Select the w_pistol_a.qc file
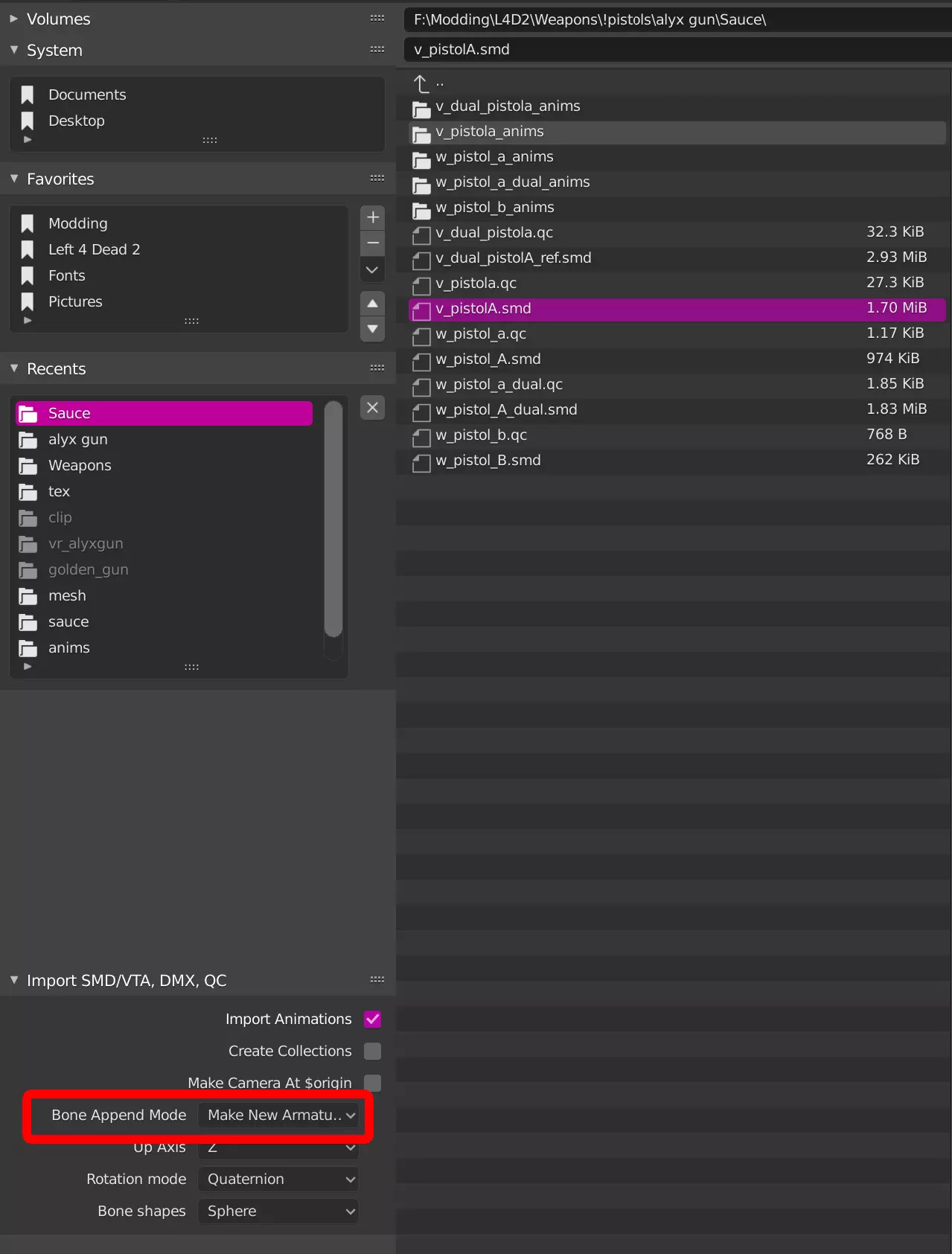 point(481,333)
